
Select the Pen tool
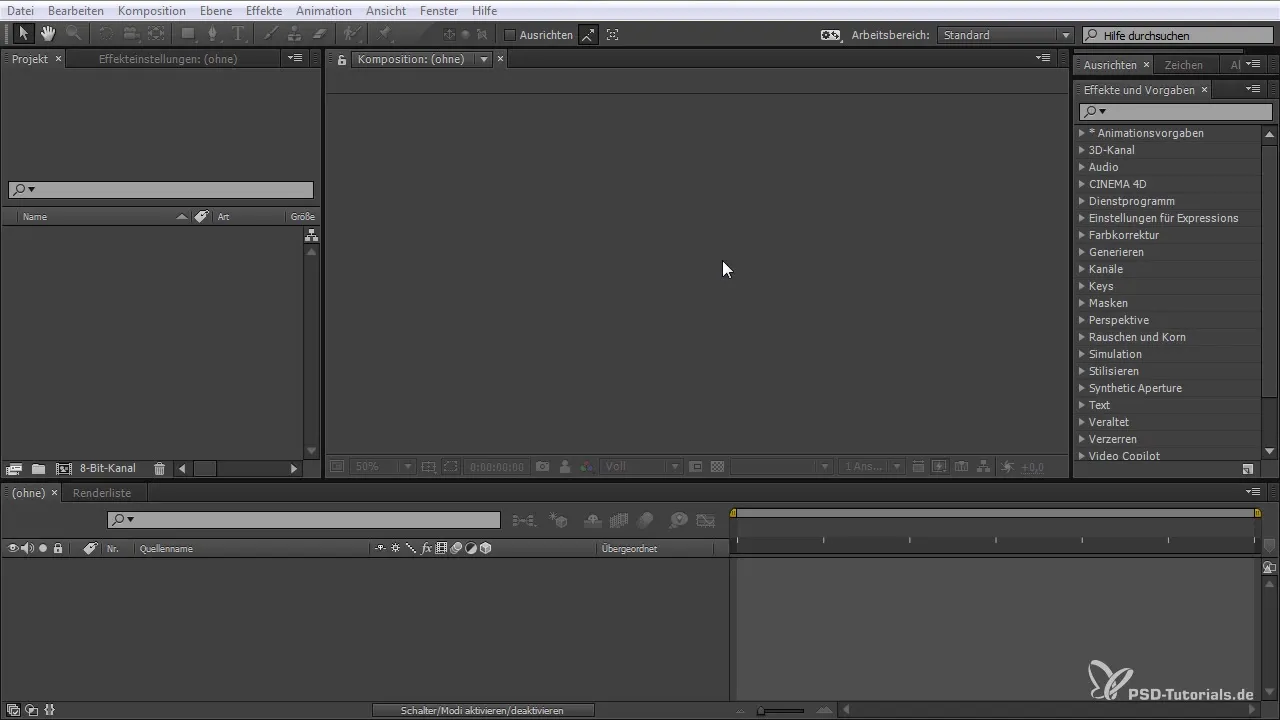pyautogui.click(x=213, y=34)
